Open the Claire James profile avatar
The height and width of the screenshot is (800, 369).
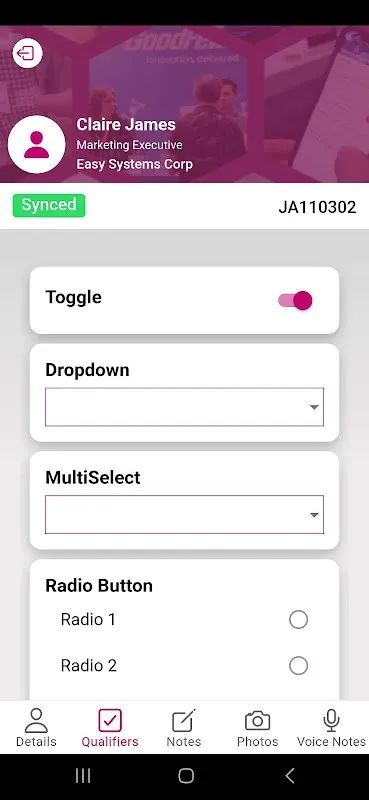point(37,144)
